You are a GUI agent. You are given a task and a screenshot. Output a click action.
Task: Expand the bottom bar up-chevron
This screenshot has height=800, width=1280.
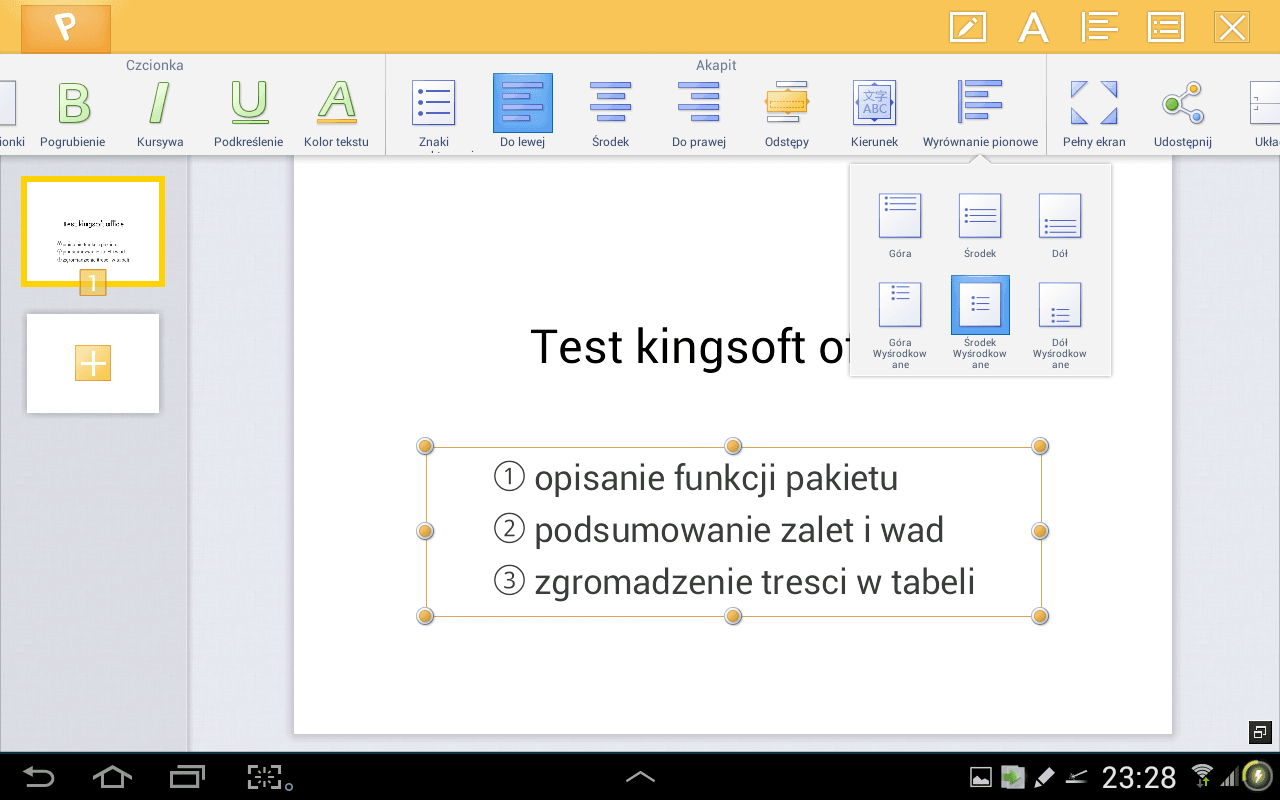(640, 776)
